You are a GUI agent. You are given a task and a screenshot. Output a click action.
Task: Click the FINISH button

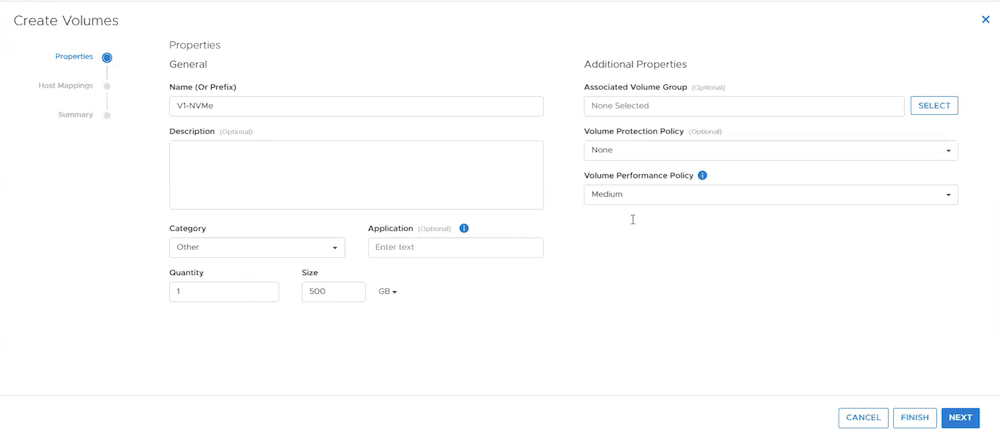[x=915, y=418]
